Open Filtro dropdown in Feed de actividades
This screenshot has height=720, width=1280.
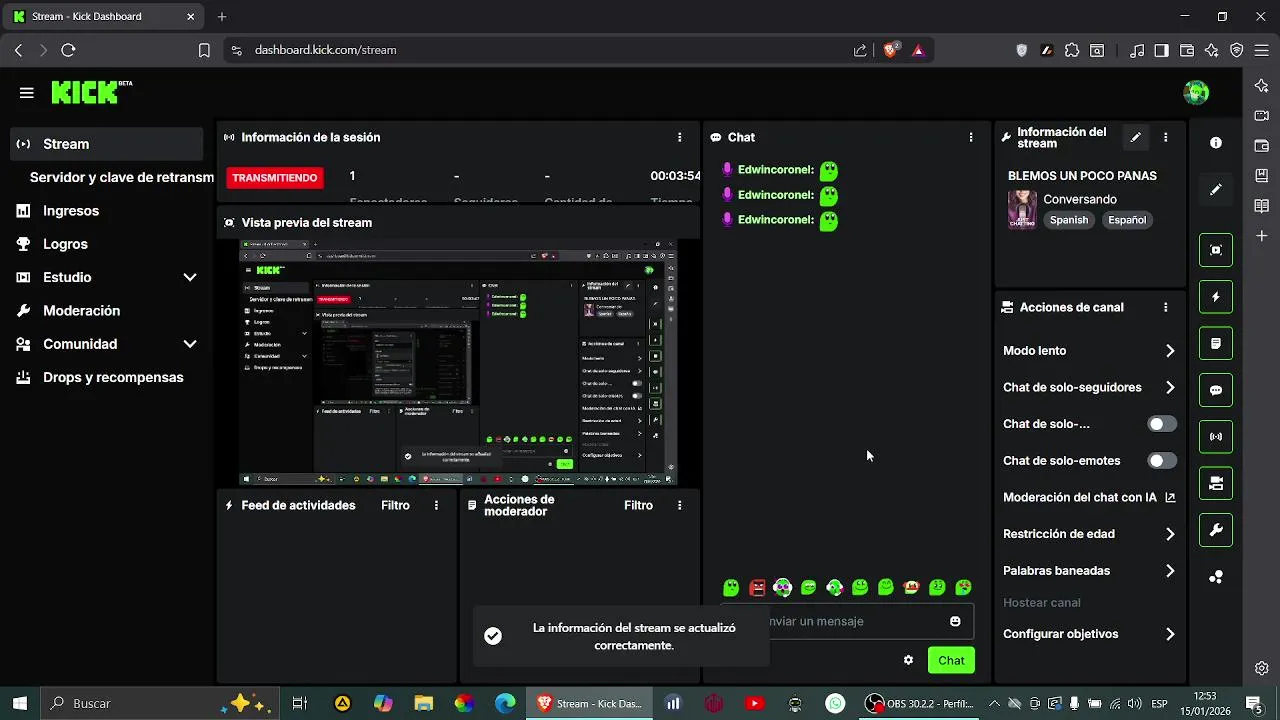coord(395,505)
